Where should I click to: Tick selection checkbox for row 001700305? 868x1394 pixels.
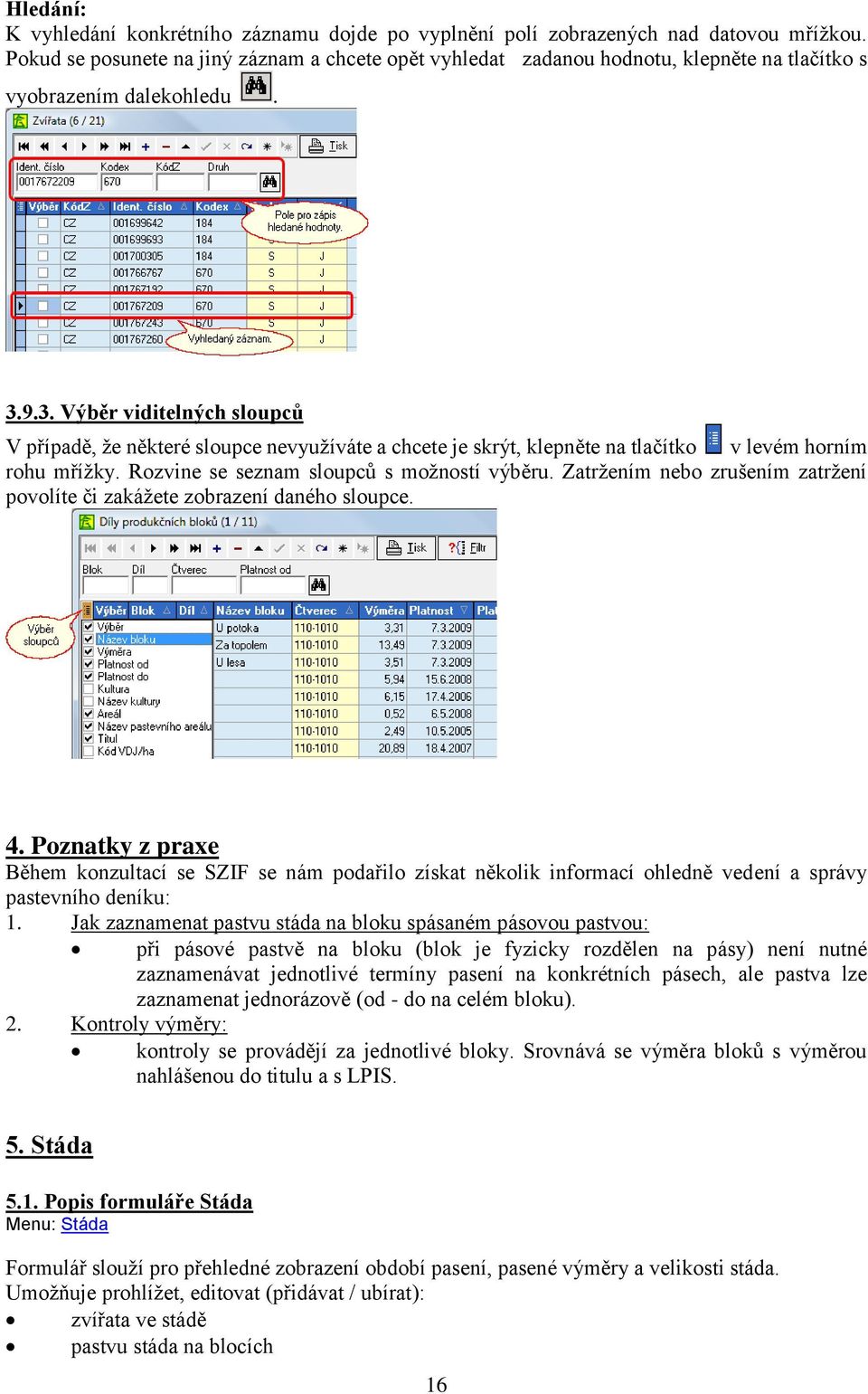click(x=43, y=256)
